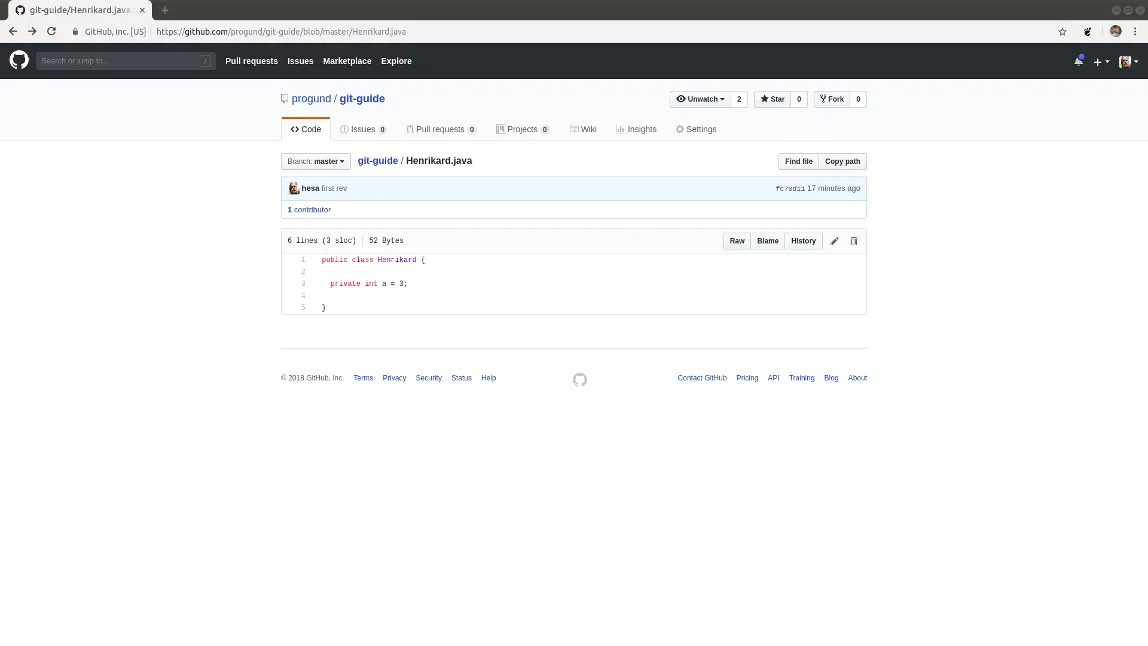The image size is (1148, 646).
Task: Open Pull requests in top navigation
Action: point(251,61)
